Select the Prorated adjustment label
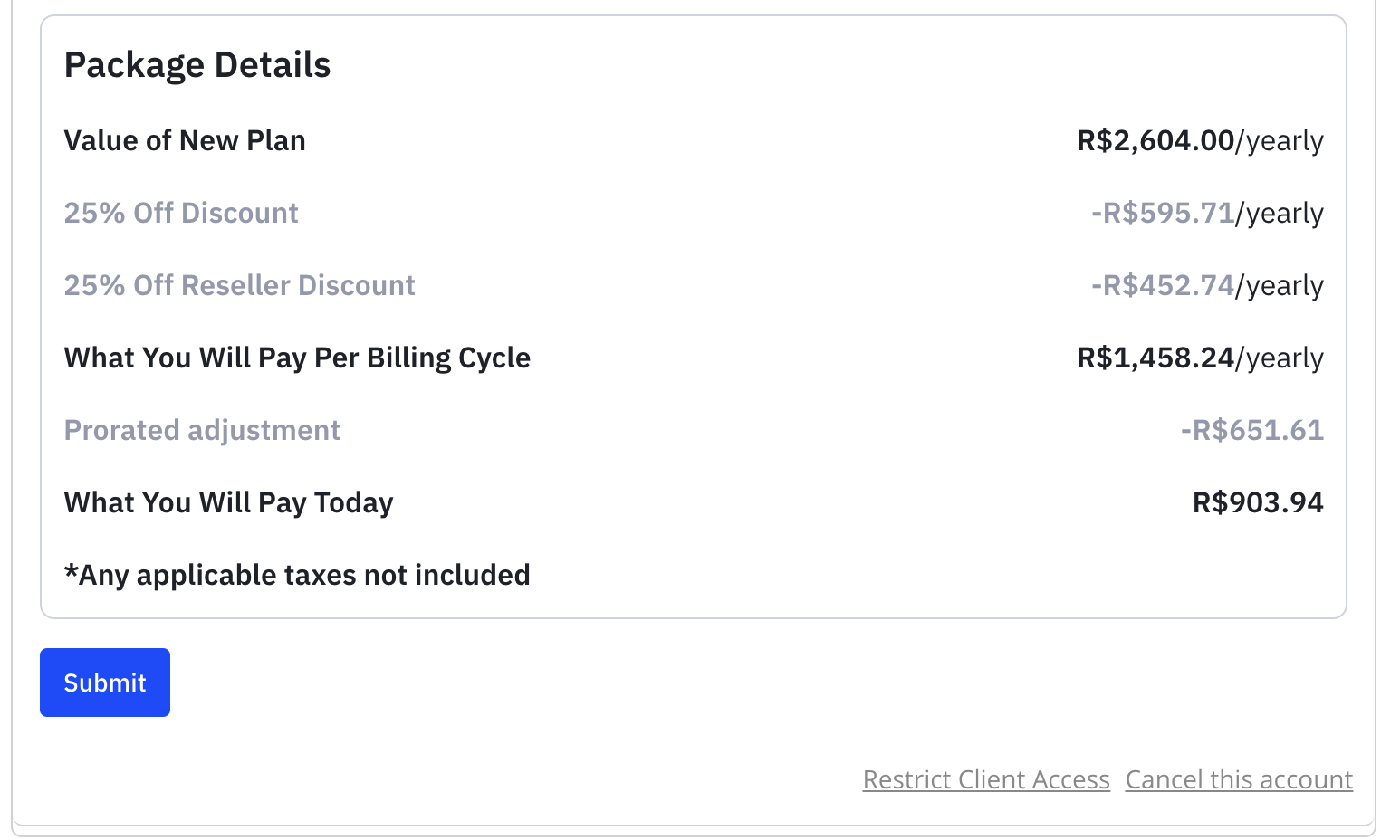The image size is (1400, 840). [x=202, y=430]
